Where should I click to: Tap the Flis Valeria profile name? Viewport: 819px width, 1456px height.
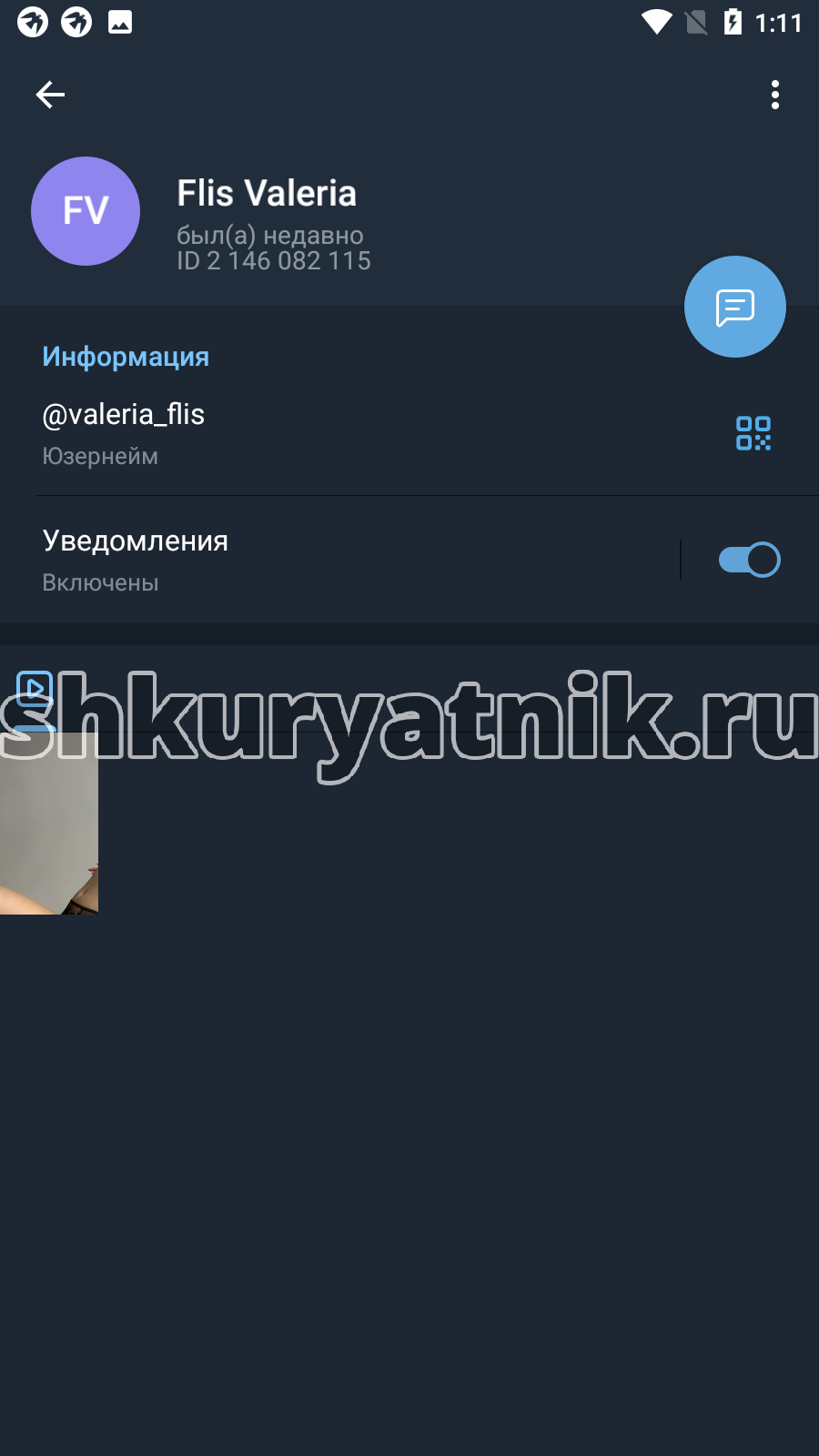pos(267,193)
